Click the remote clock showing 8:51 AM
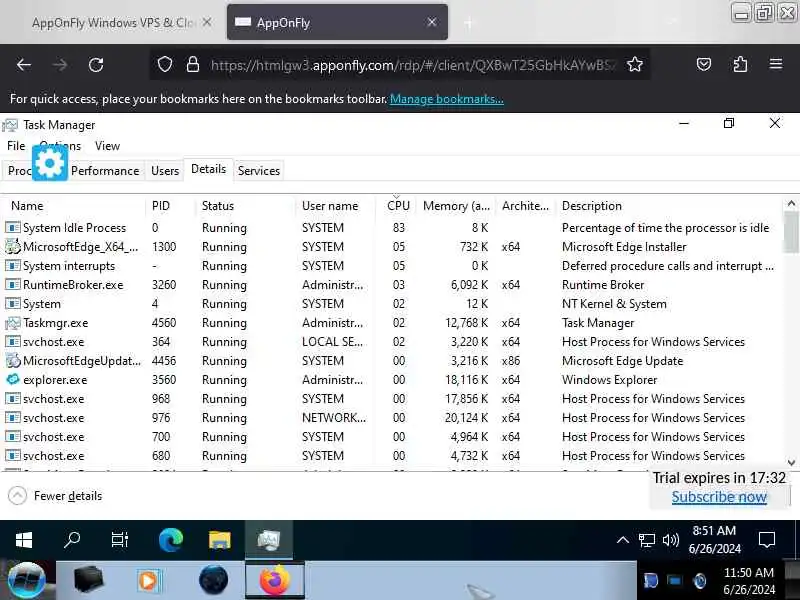The height and width of the screenshot is (600, 800). click(714, 540)
